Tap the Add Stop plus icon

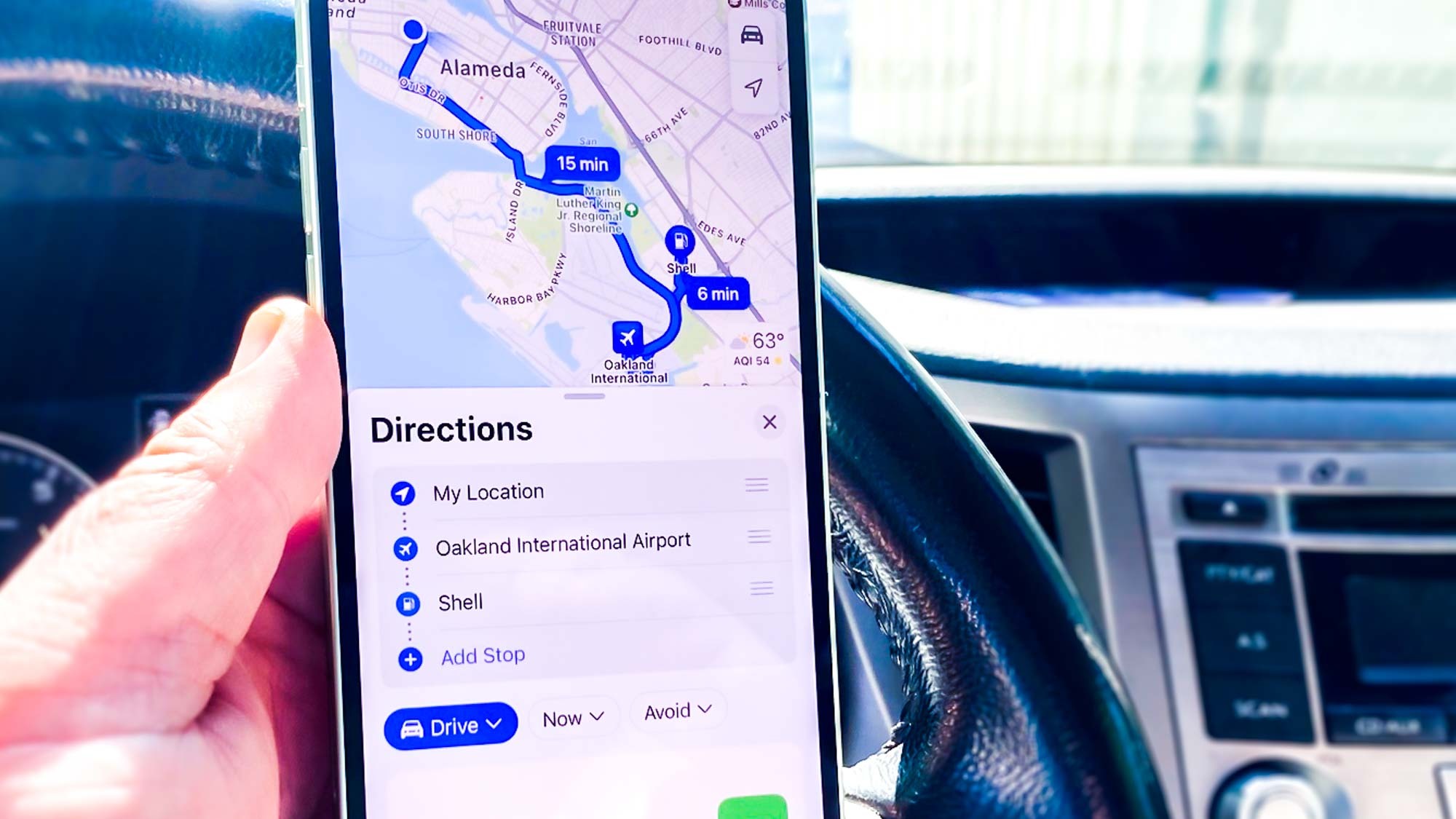[411, 655]
